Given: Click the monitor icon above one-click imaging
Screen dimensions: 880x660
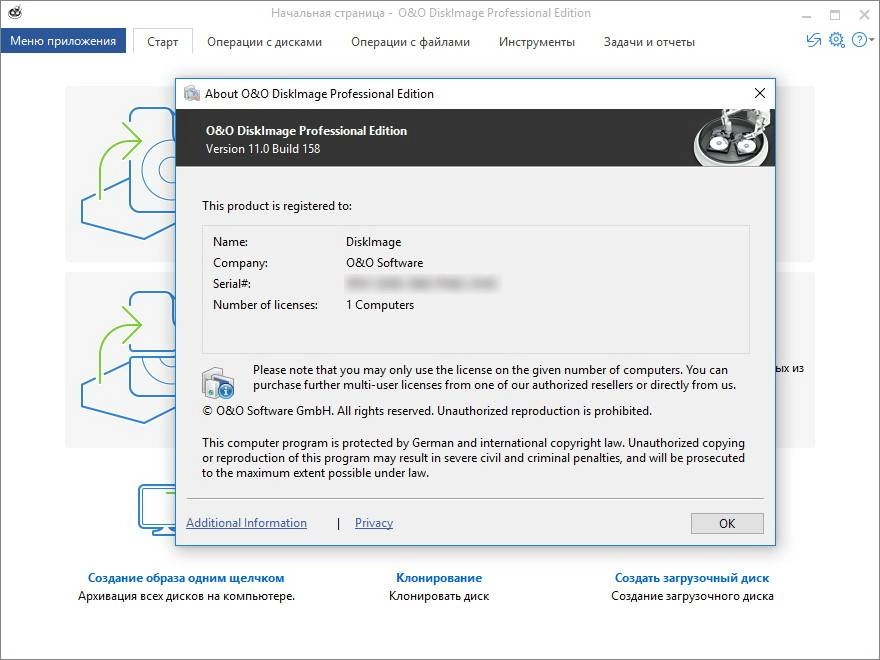Looking at the screenshot, I should tap(157, 510).
